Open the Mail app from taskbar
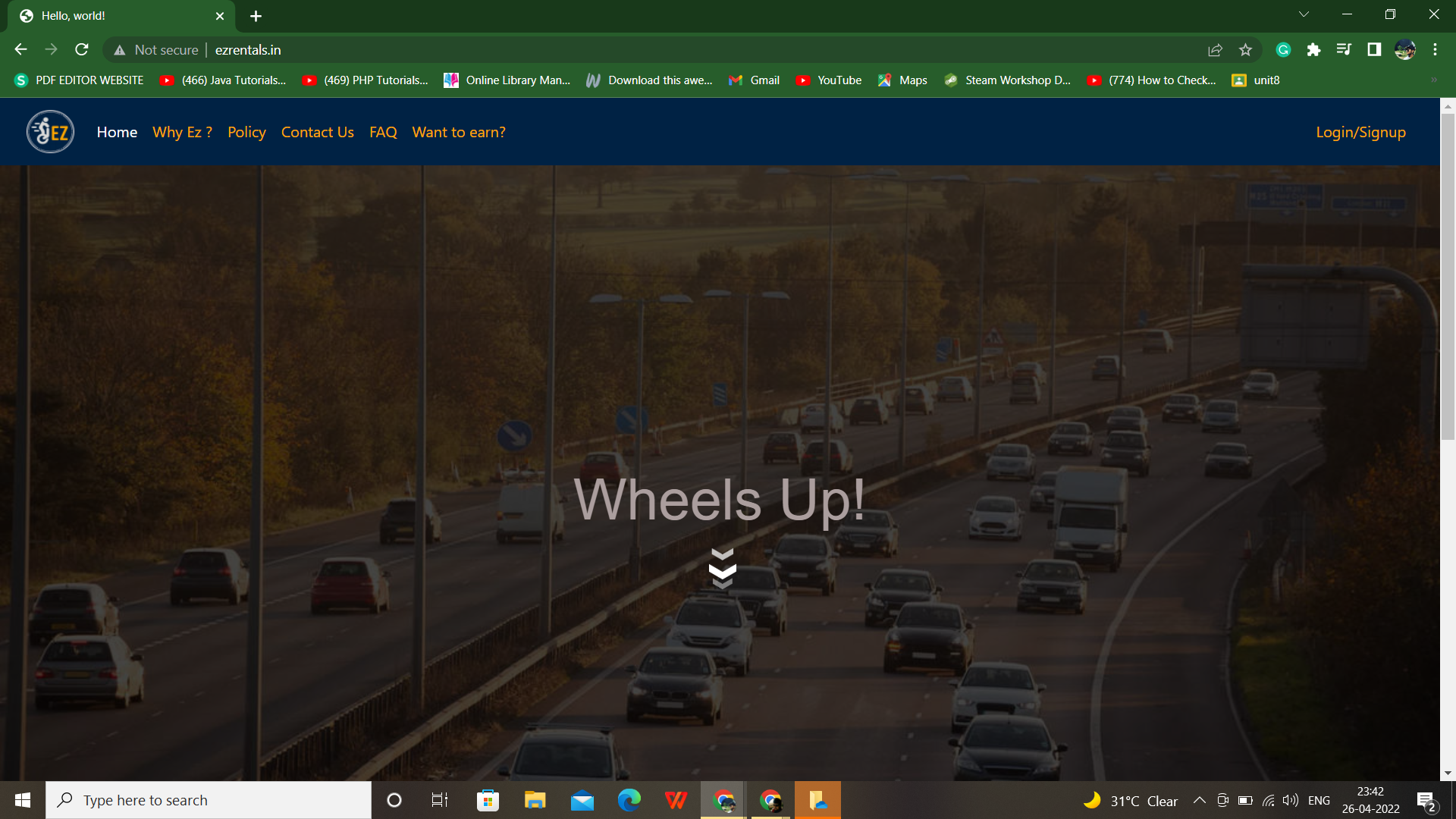The image size is (1456, 819). pos(582,800)
